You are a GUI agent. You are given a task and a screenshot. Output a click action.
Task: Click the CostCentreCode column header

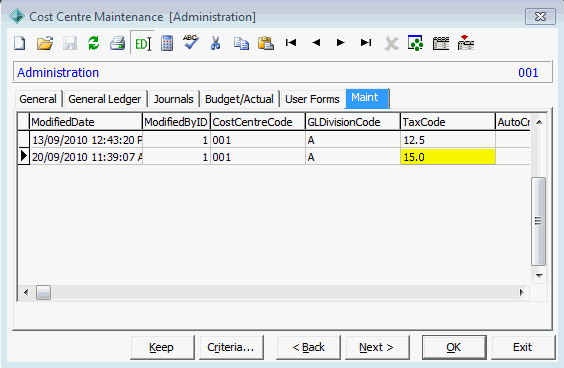(x=258, y=122)
